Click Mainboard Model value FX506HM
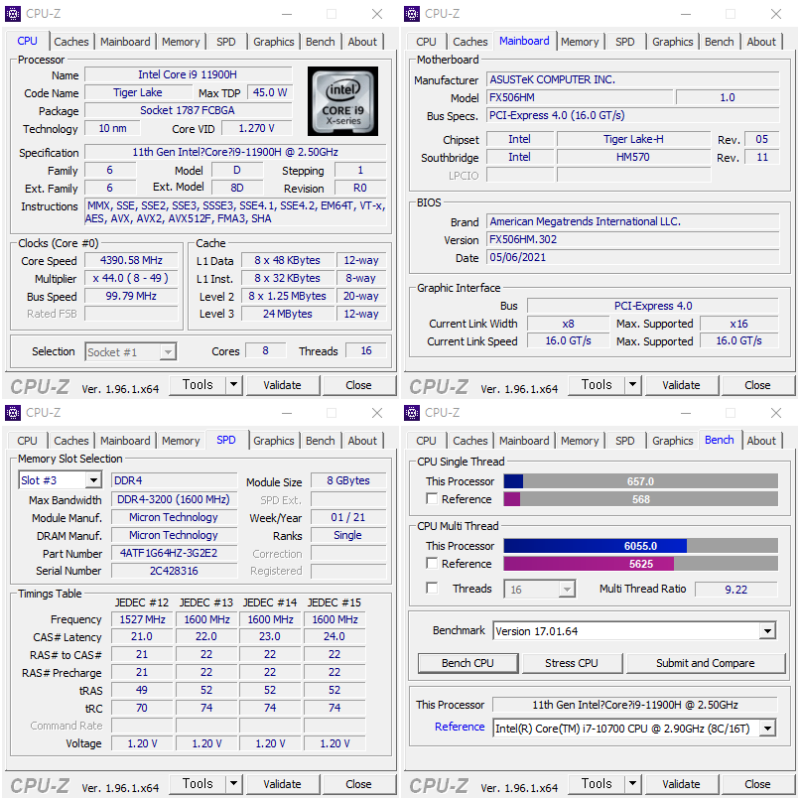The image size is (800, 800). 579,97
